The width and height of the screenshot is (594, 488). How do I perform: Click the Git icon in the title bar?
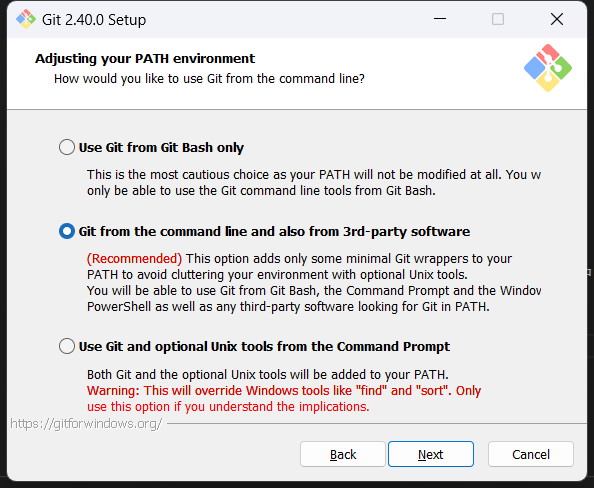click(x=26, y=19)
